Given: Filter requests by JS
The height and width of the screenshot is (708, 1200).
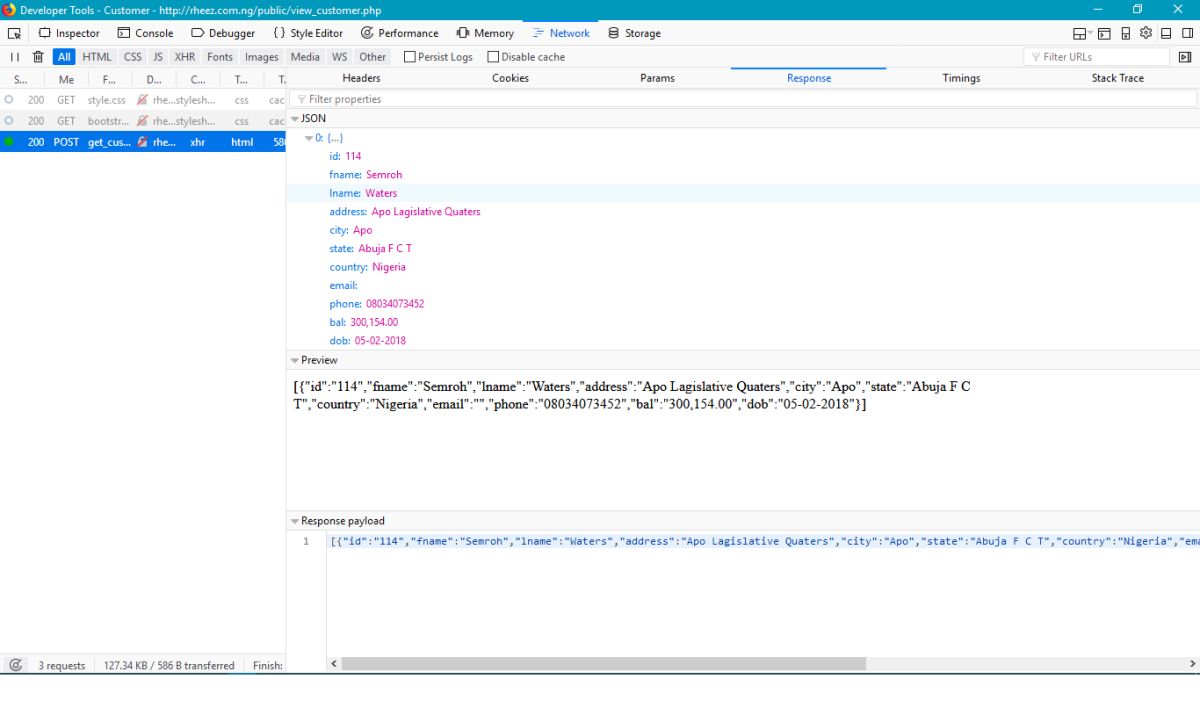Looking at the screenshot, I should pos(158,57).
